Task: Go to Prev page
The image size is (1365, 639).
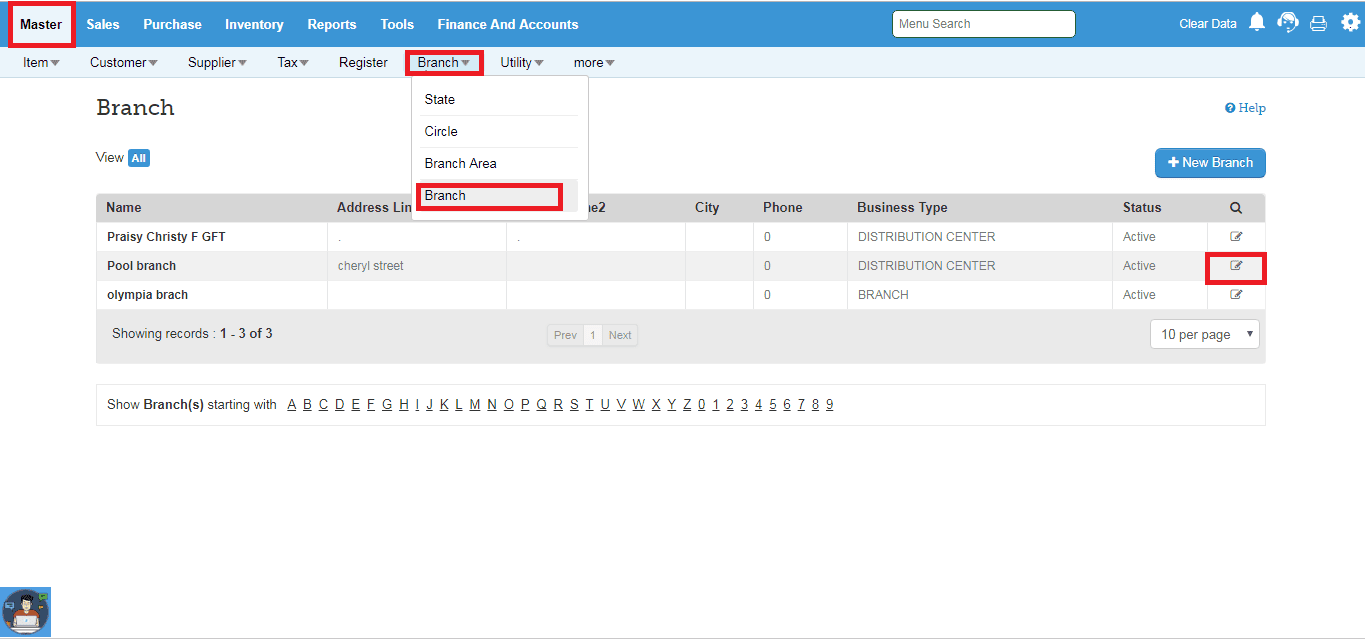Action: (565, 335)
